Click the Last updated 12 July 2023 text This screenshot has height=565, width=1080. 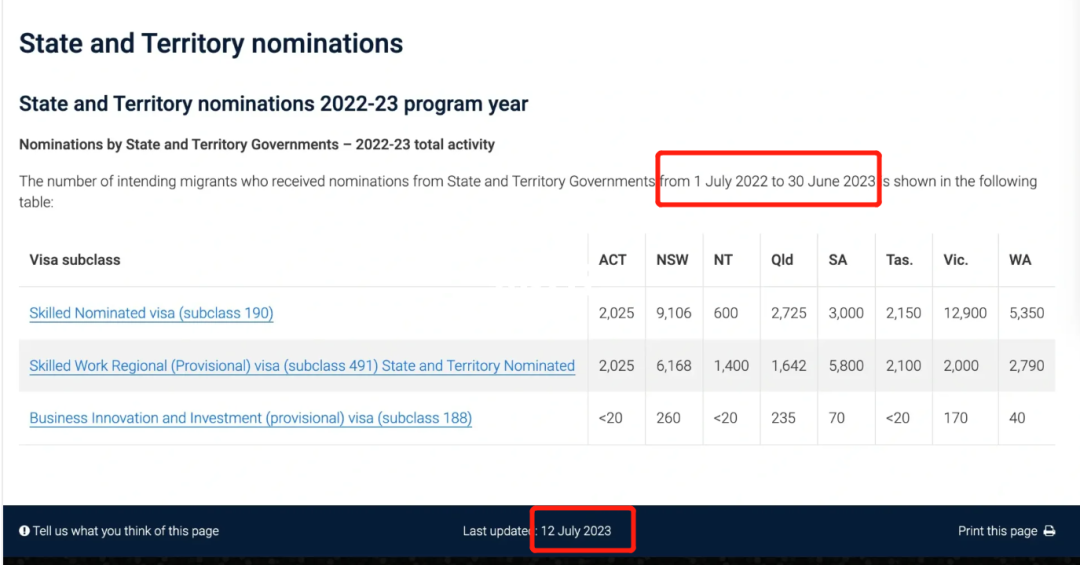[x=537, y=531]
